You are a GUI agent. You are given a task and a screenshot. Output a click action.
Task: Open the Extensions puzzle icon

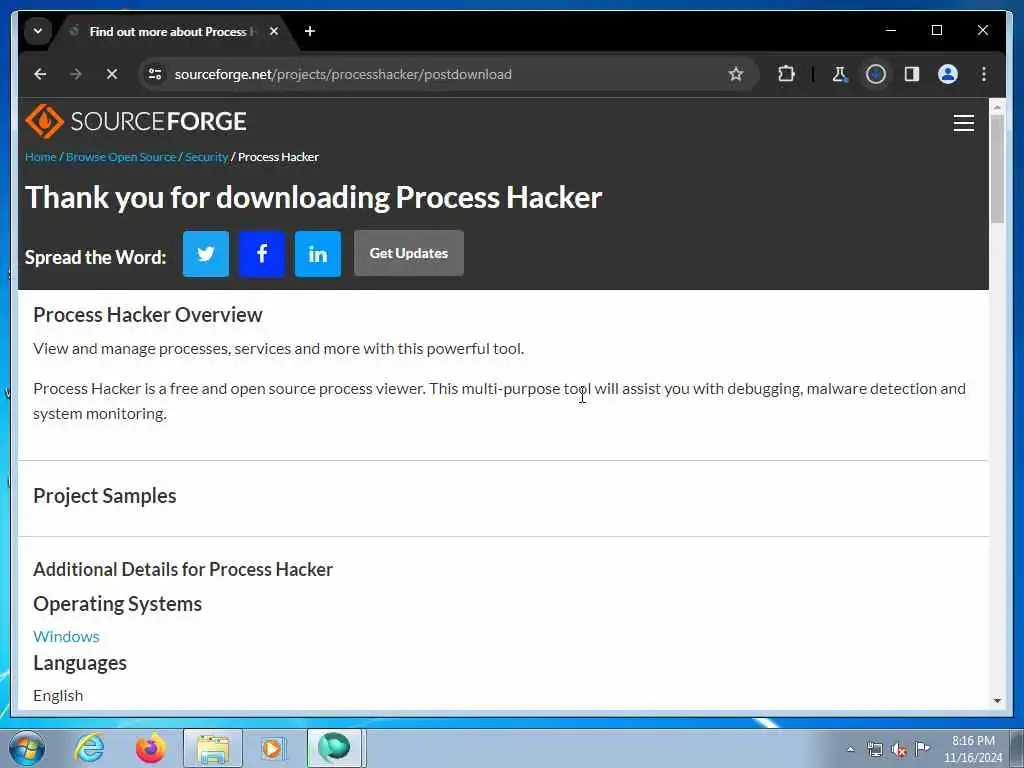pyautogui.click(x=786, y=74)
